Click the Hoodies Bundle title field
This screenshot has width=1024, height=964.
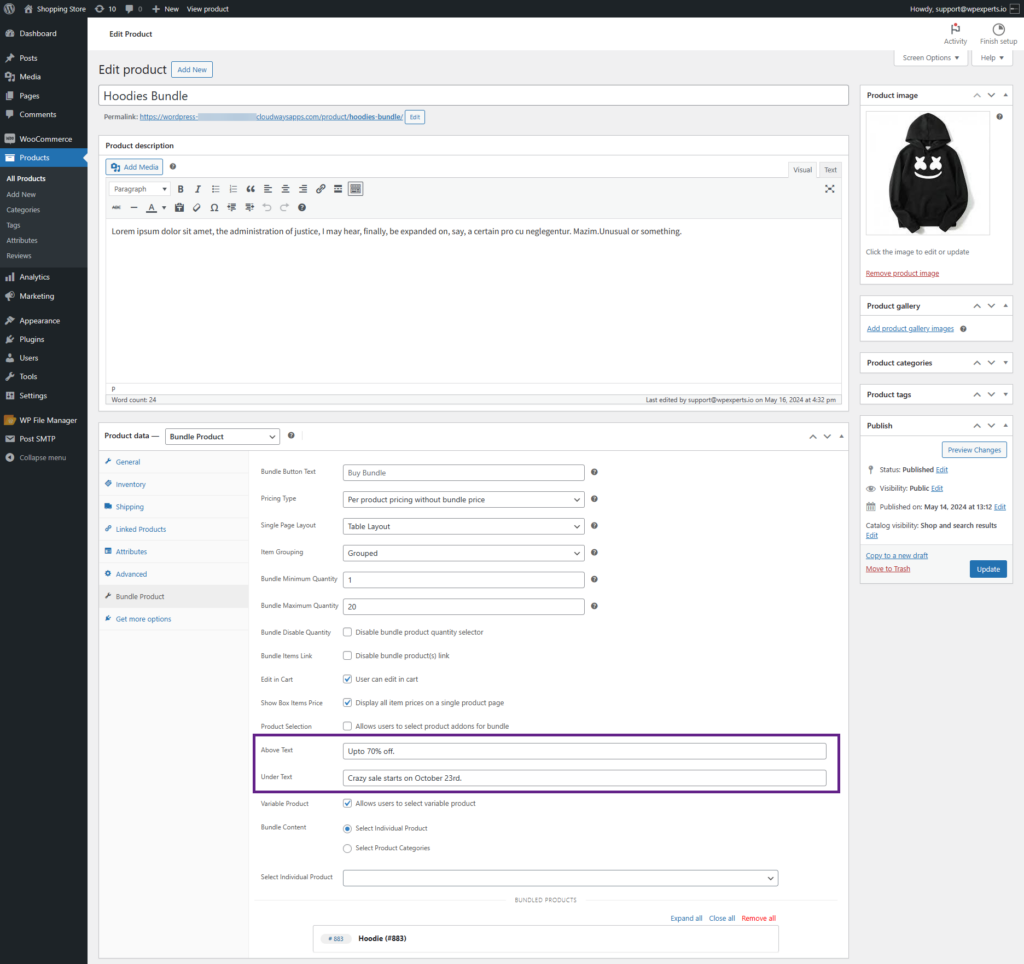(473, 96)
